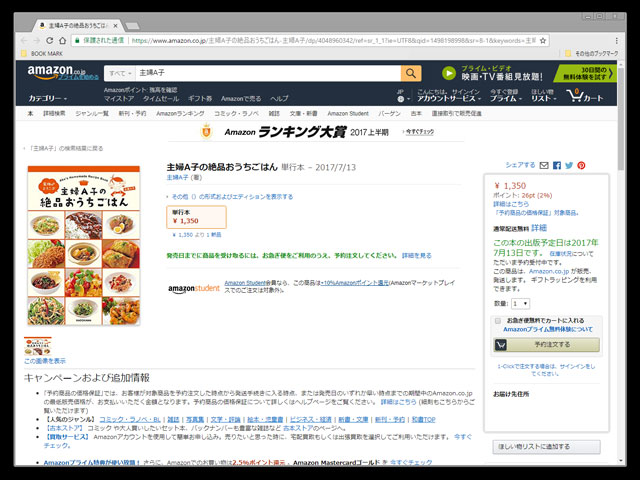Tick the お急ぎ便無料でカートに入れる checkbox
This screenshot has width=640, height=480.
[x=498, y=321]
